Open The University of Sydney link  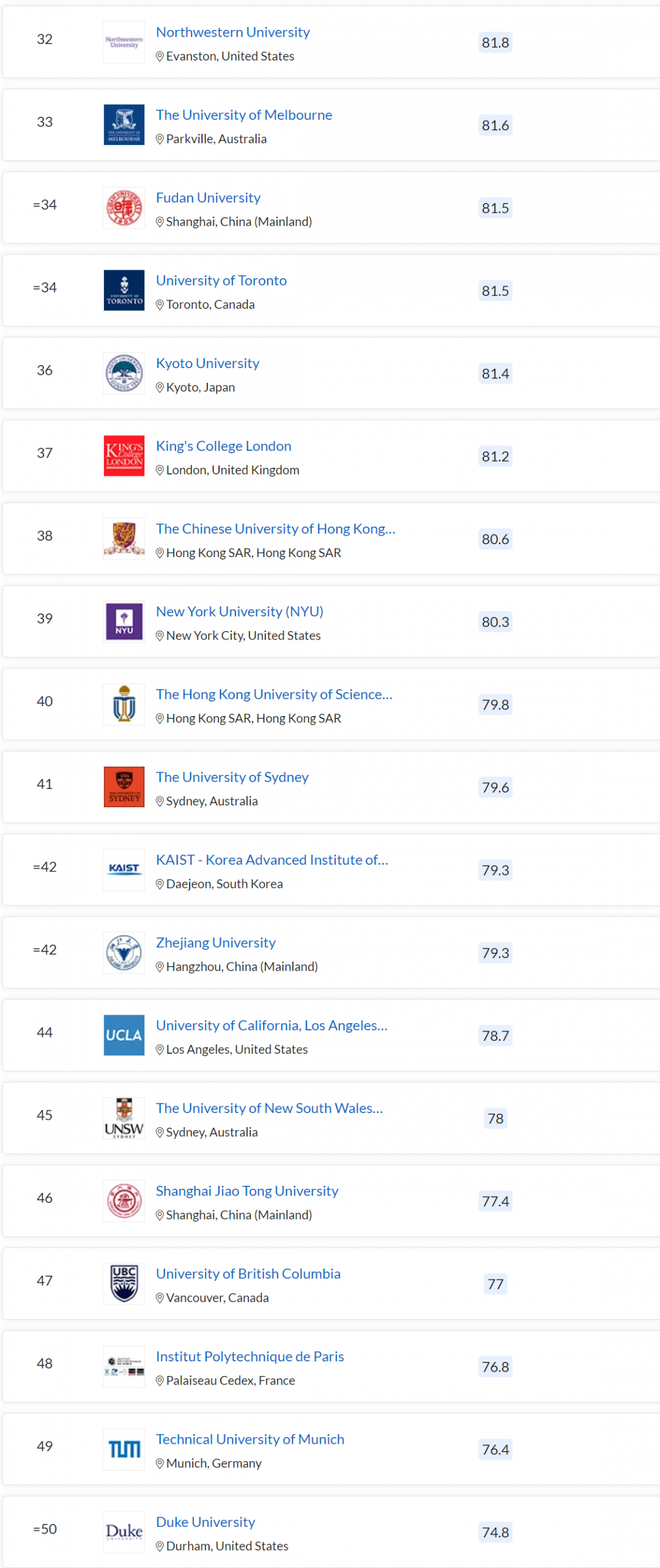click(x=232, y=777)
